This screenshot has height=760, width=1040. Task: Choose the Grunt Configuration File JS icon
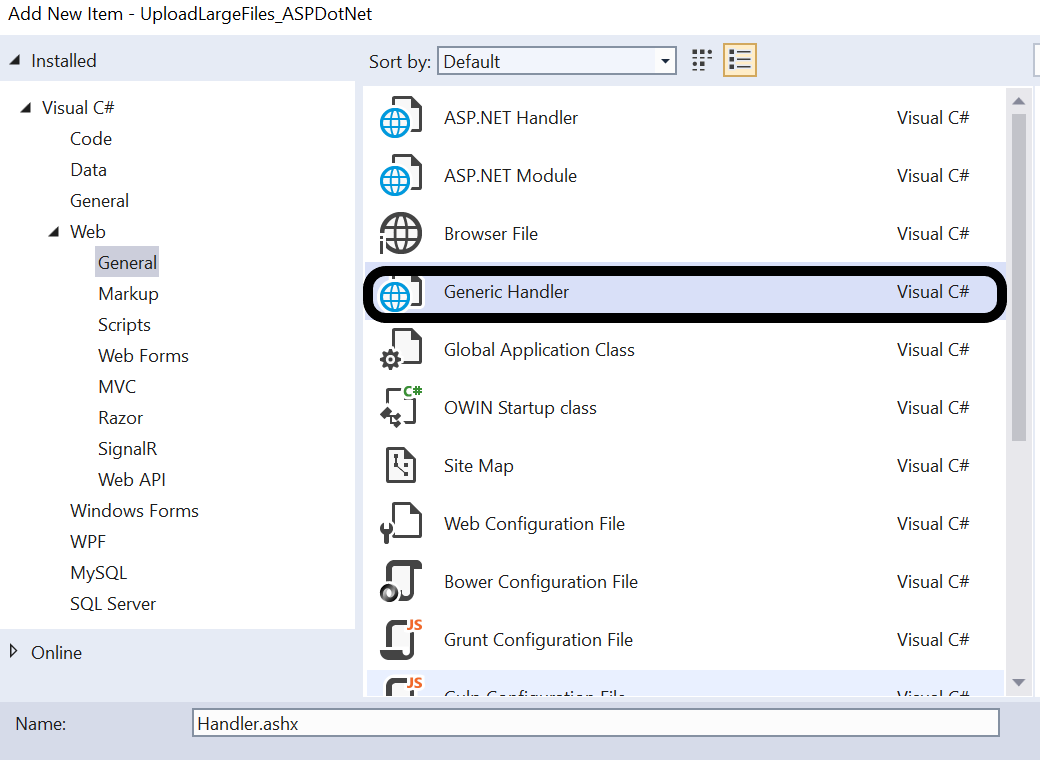(401, 639)
